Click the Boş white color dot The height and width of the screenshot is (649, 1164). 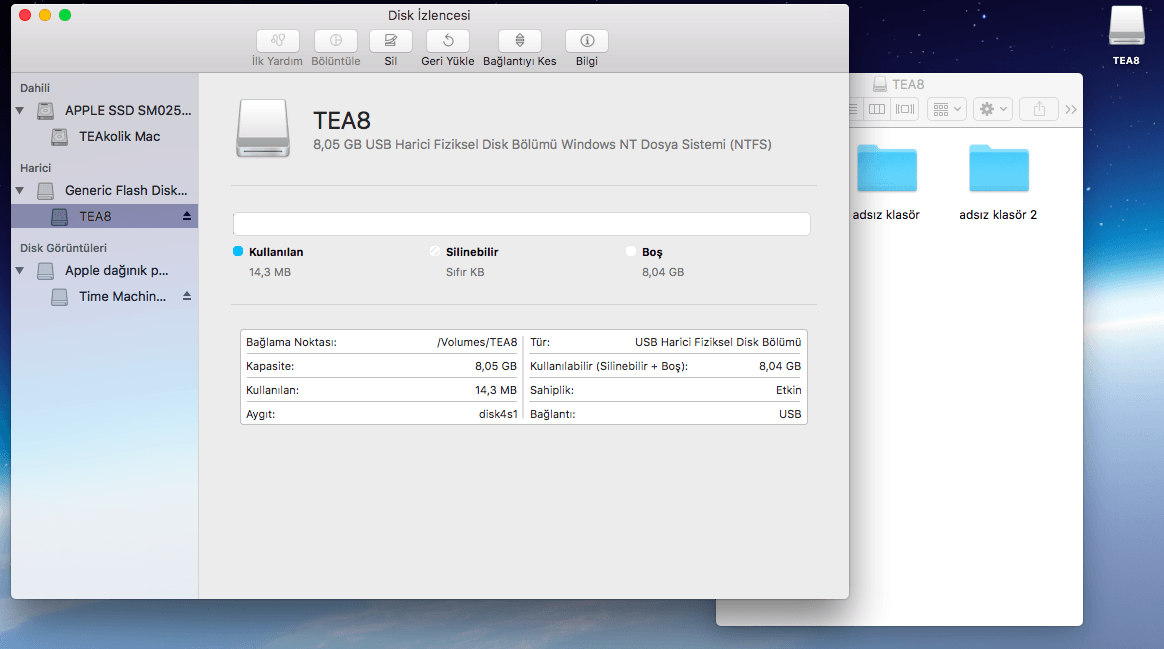pos(631,252)
